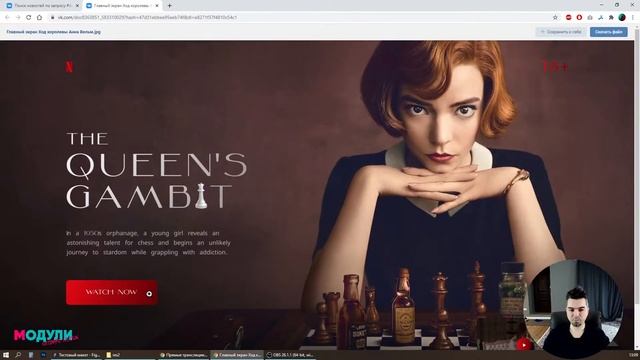
Task: Click The Queen's Gambit title text
Action: (x=157, y=170)
